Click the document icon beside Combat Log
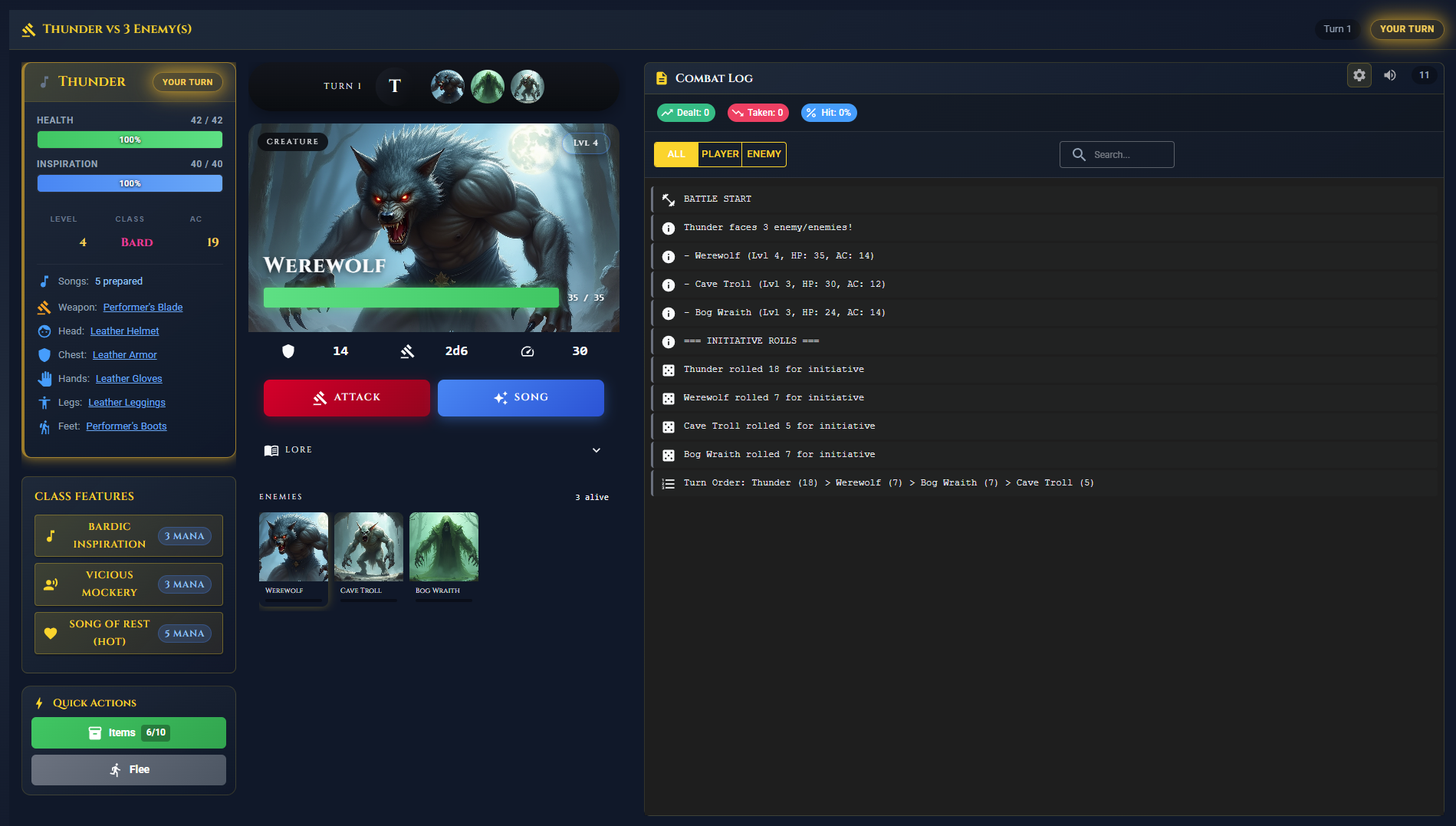This screenshot has height=826, width=1456. point(661,77)
